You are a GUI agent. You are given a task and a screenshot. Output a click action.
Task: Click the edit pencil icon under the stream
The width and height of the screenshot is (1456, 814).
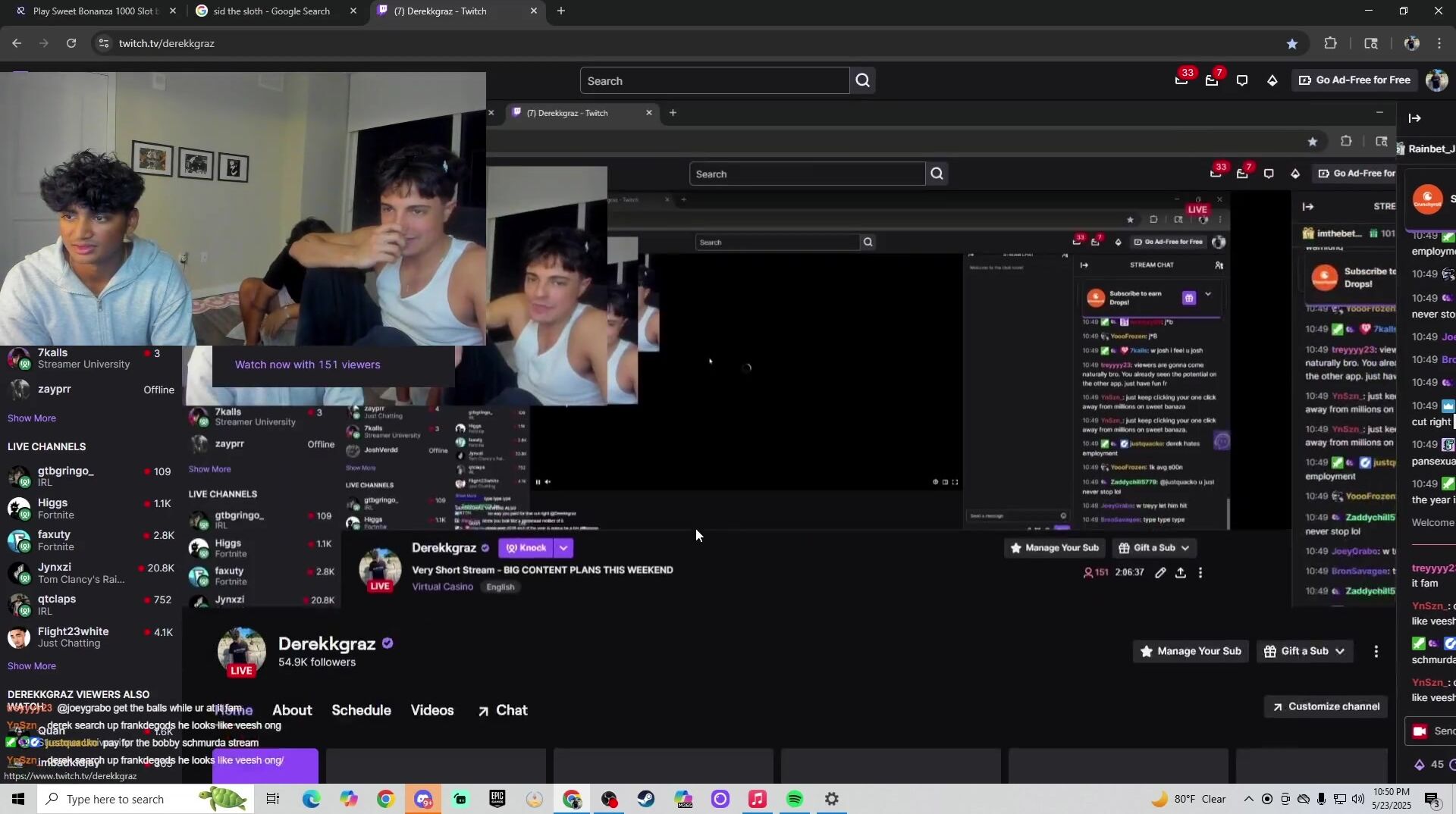pyautogui.click(x=1160, y=573)
